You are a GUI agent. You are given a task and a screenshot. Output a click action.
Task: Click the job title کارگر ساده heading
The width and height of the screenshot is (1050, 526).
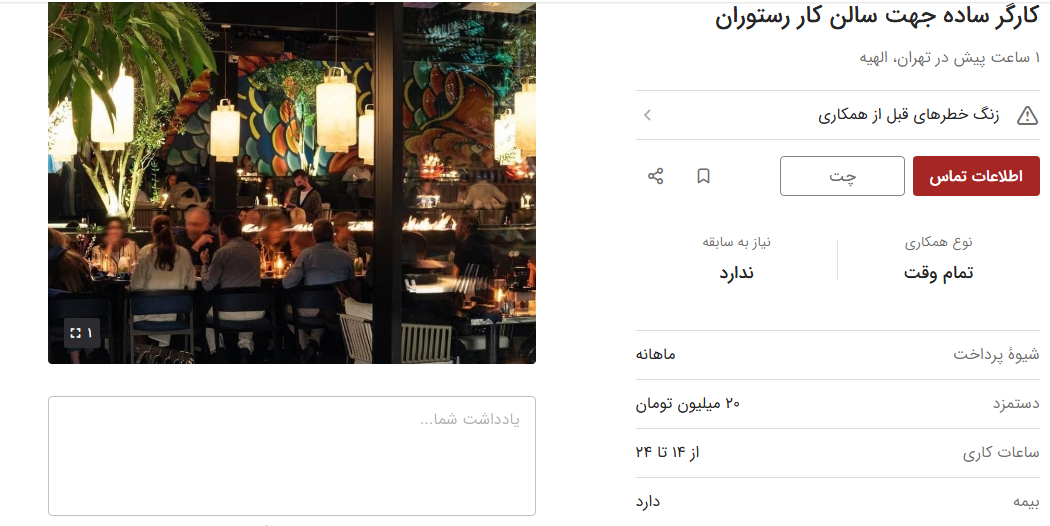coord(877,17)
